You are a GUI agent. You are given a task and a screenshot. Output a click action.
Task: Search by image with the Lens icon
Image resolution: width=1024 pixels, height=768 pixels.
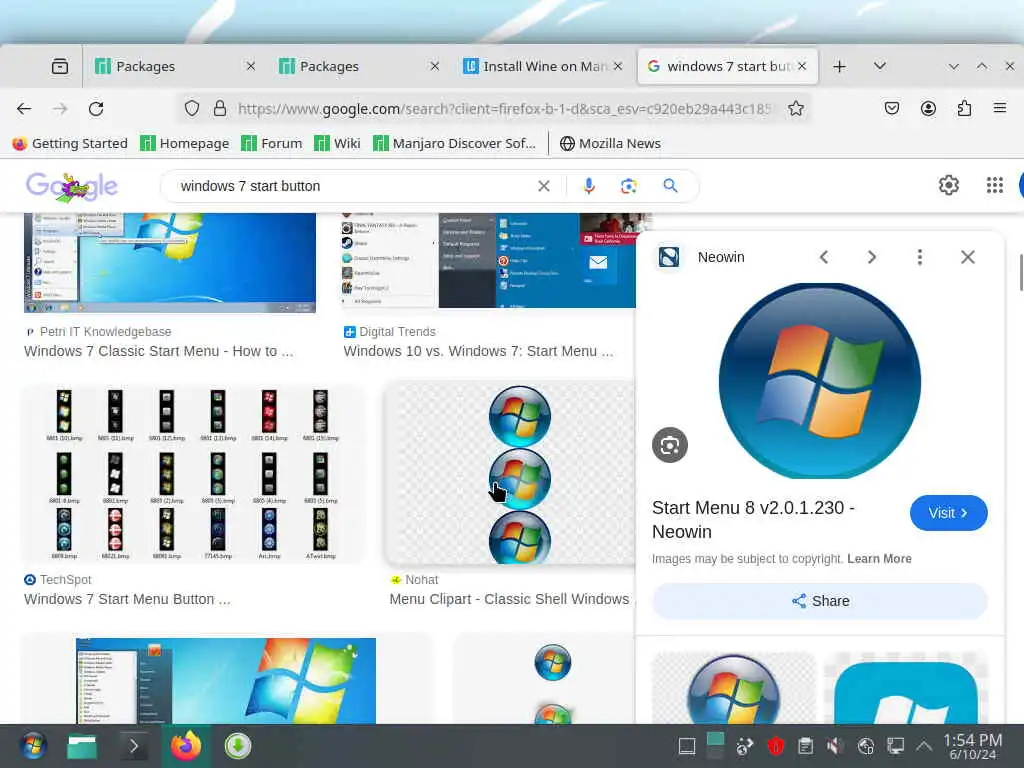tap(628, 186)
